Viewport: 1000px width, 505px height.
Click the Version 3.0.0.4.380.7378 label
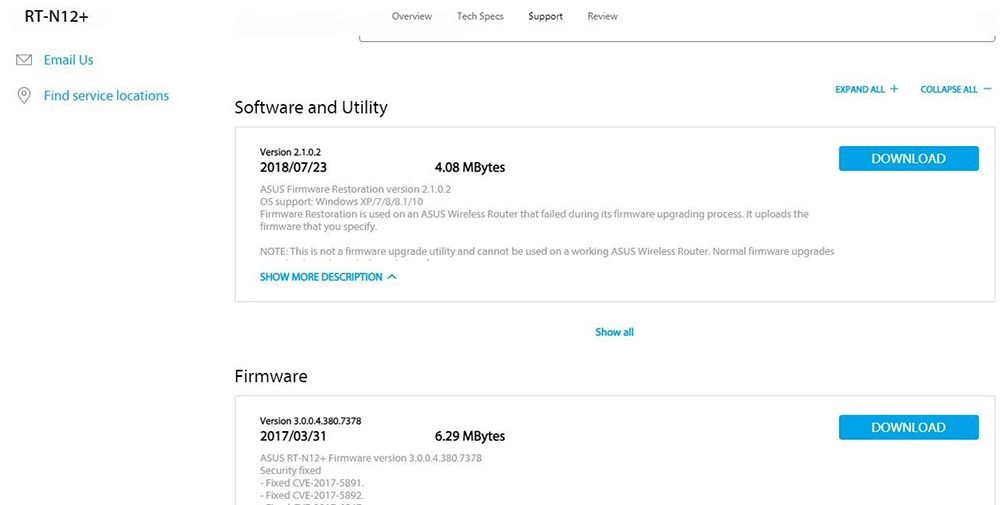(311, 421)
